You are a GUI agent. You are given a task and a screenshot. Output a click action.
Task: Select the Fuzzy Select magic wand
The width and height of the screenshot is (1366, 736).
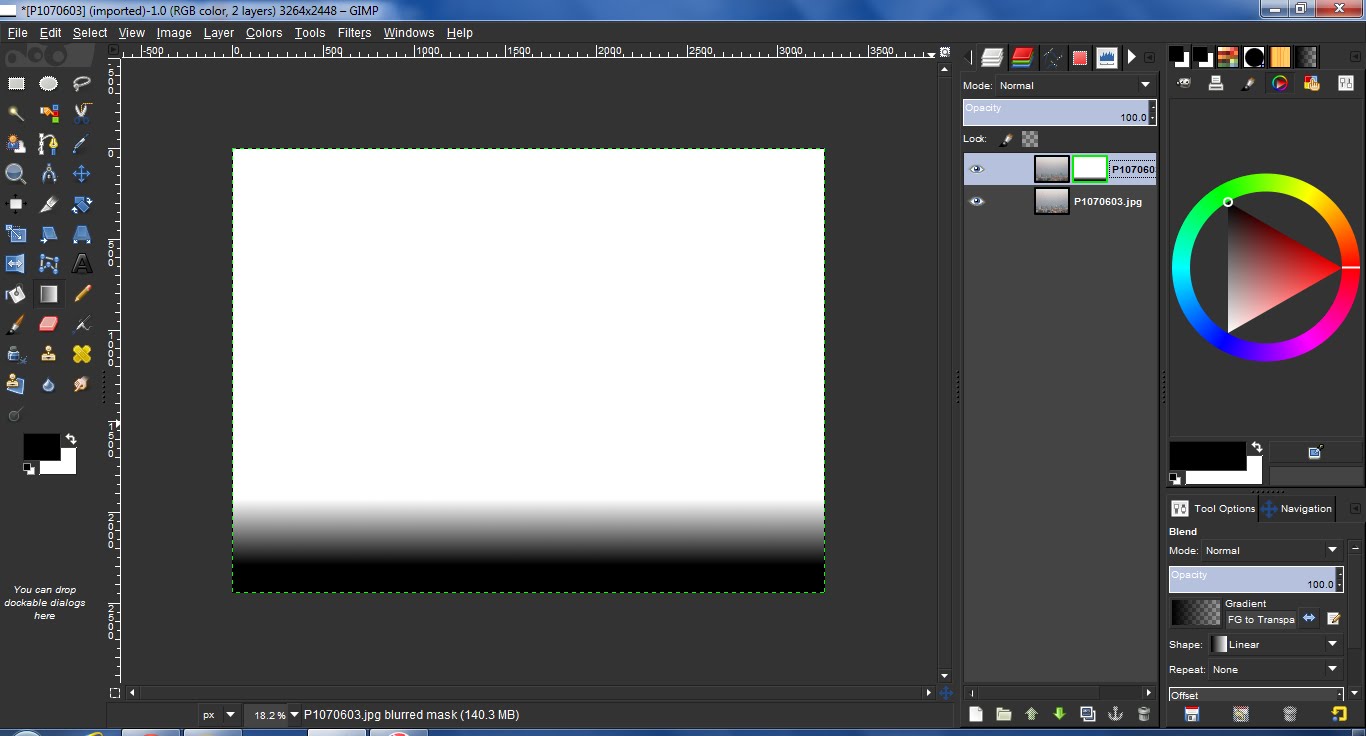click(x=16, y=114)
